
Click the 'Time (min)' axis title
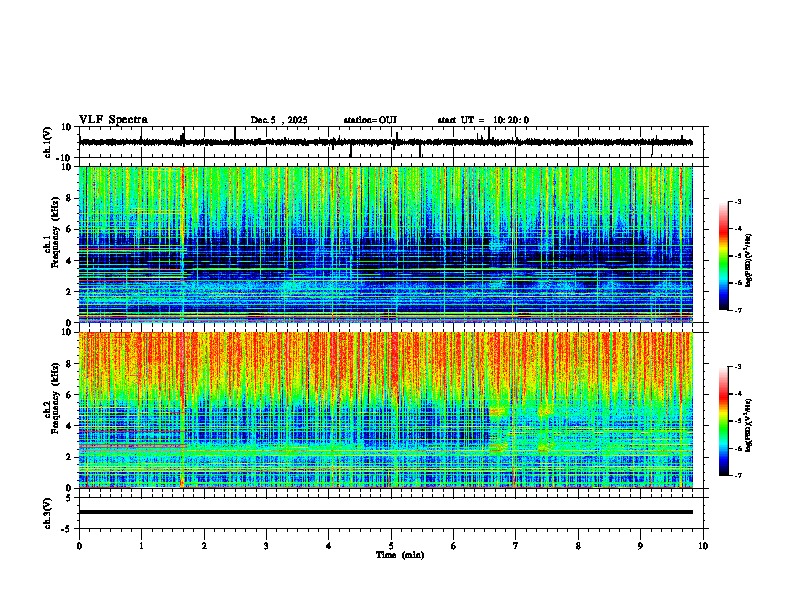[400, 555]
